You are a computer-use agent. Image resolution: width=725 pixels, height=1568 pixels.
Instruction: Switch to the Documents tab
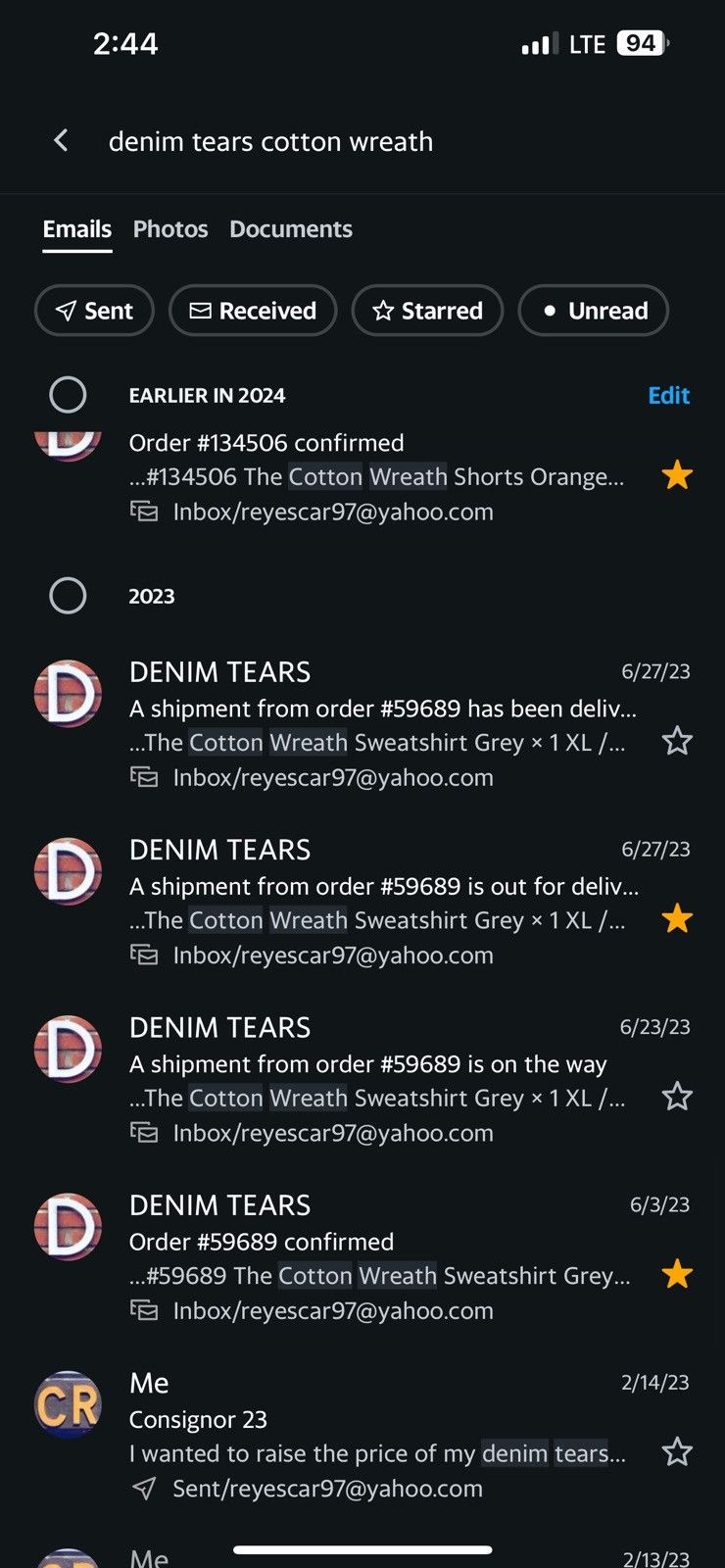291,229
